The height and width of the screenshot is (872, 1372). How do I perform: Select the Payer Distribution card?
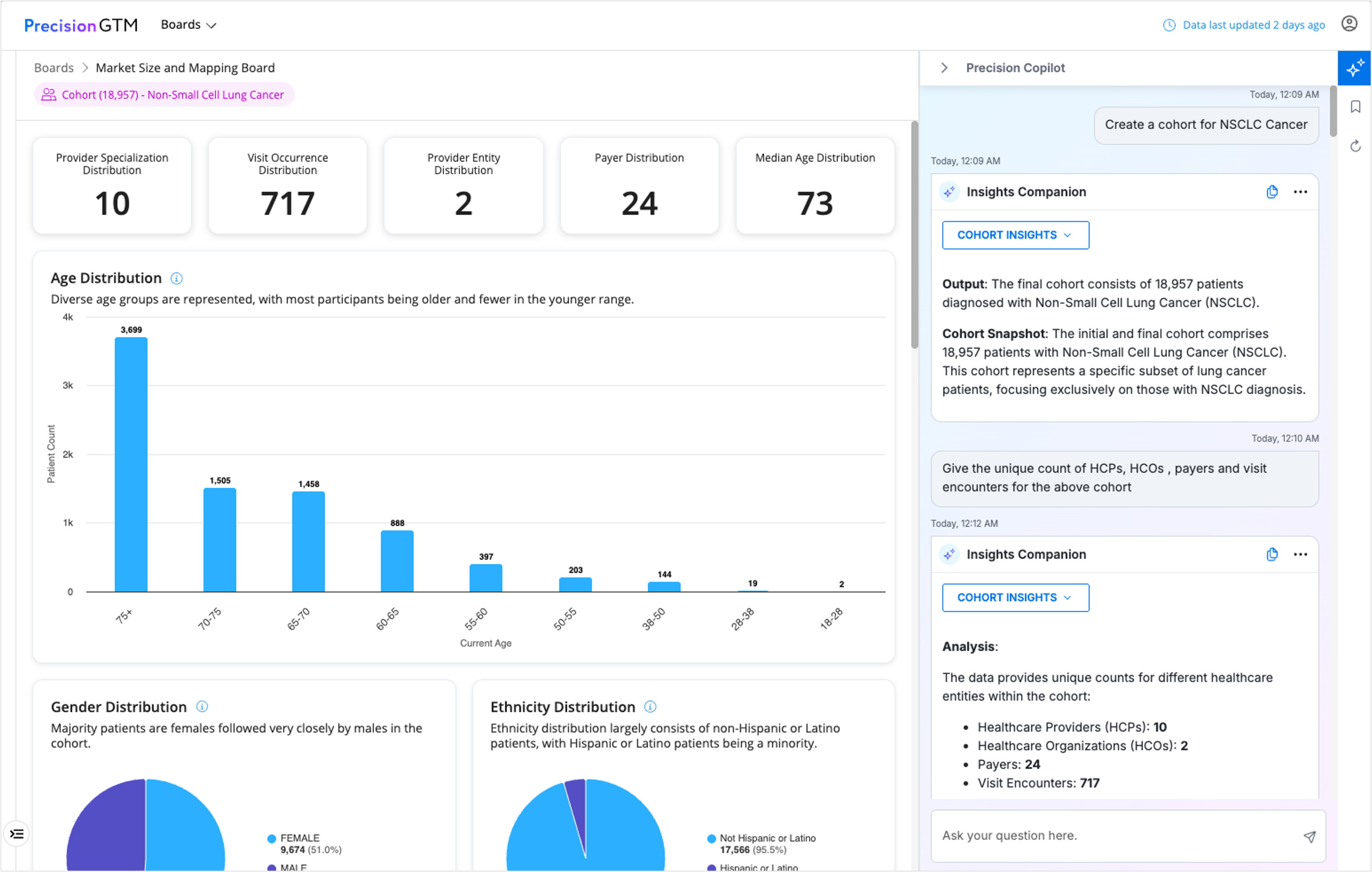(639, 185)
